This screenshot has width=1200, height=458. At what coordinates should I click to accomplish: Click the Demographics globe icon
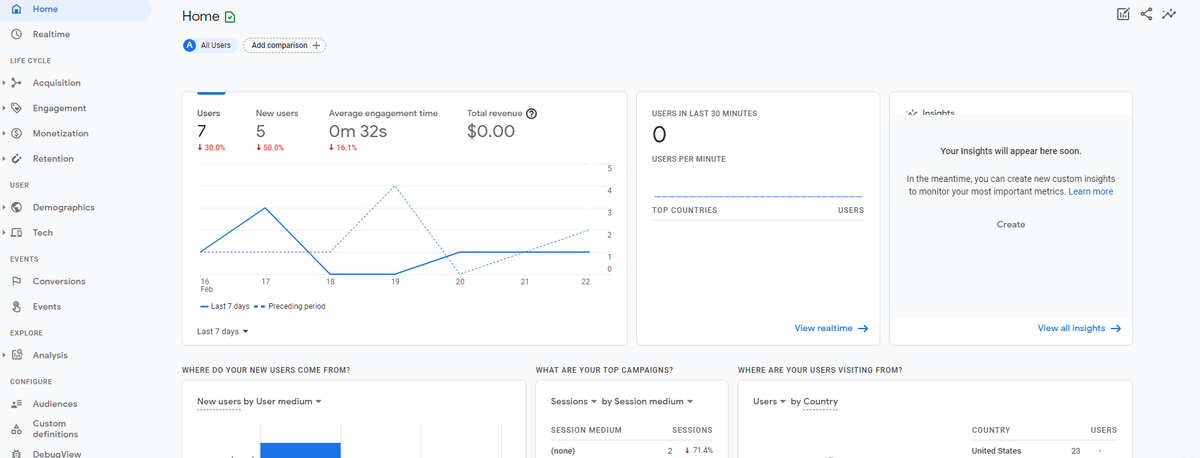tap(16, 207)
